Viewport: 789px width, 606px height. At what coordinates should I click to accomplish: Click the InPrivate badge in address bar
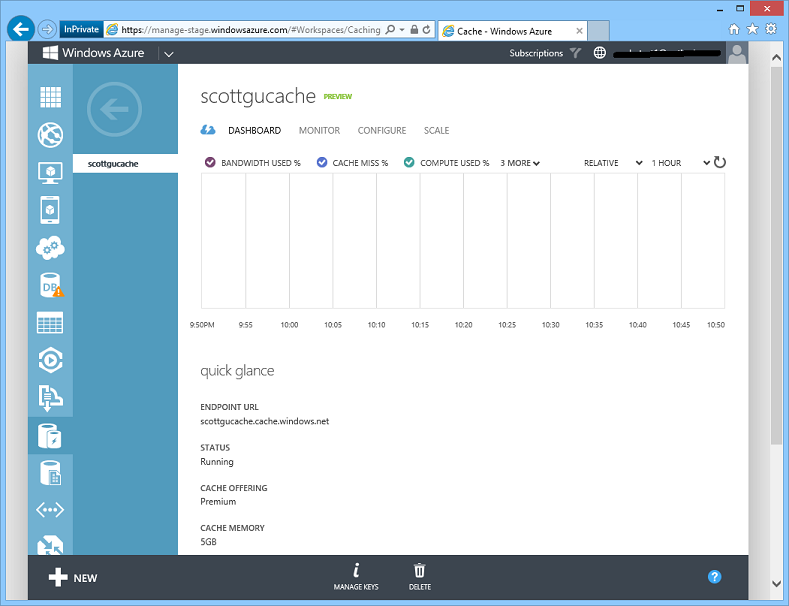tap(82, 29)
